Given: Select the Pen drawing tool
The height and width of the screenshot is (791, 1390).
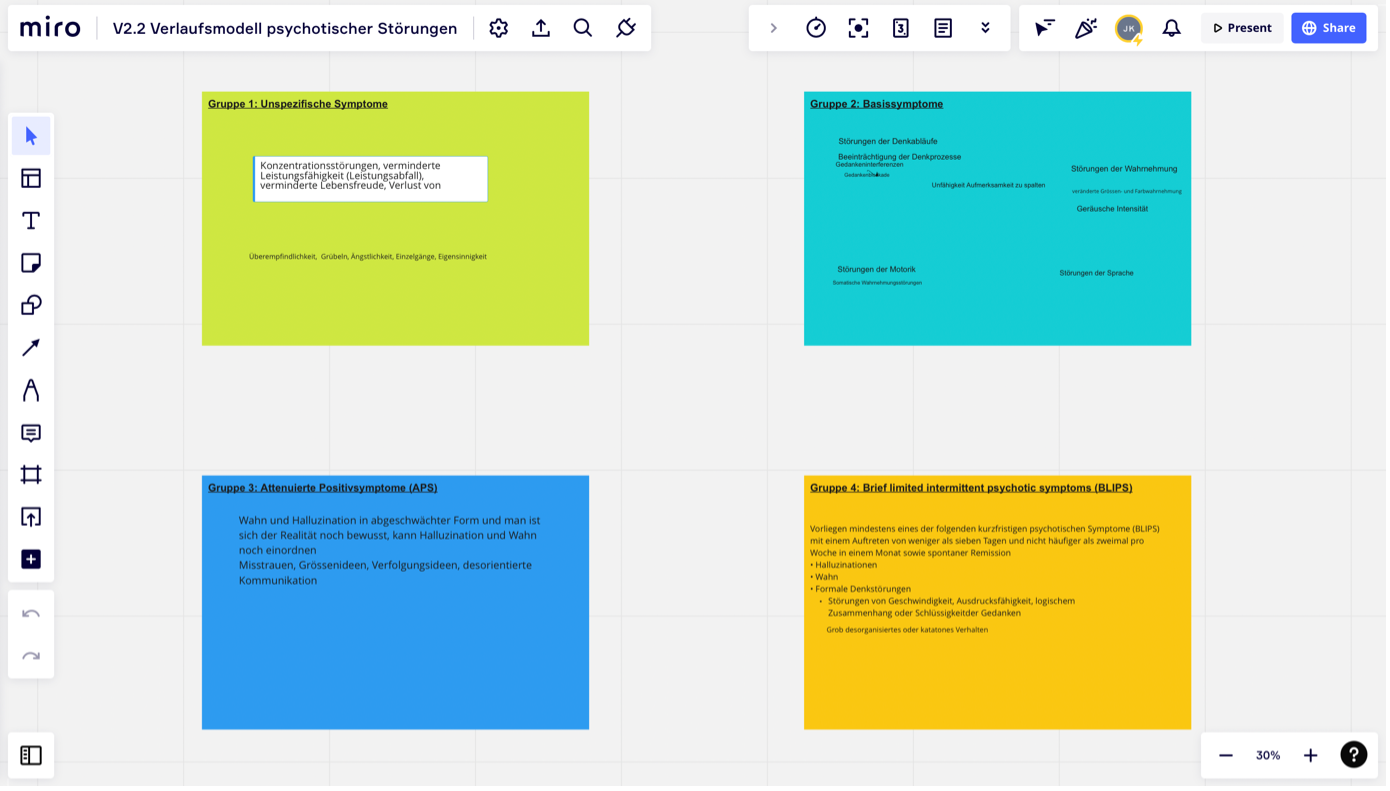Looking at the screenshot, I should point(31,390).
